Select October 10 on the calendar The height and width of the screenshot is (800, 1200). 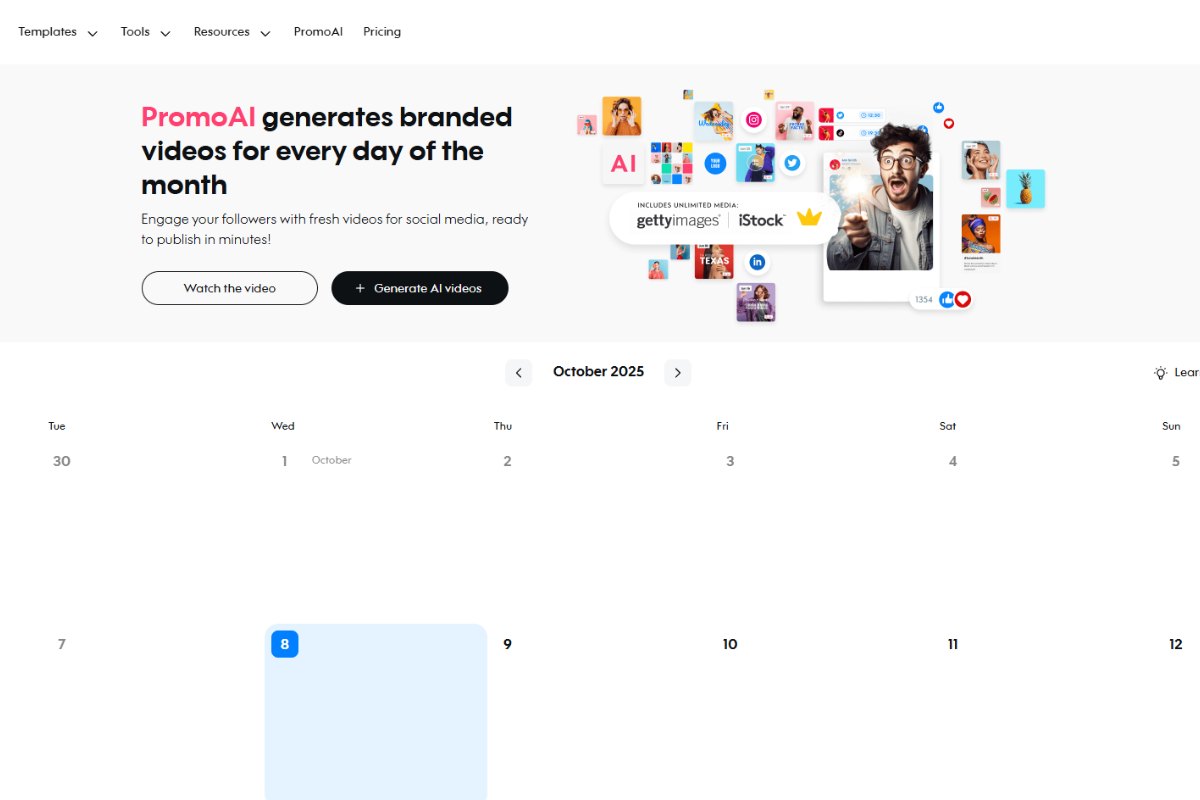[x=730, y=644]
